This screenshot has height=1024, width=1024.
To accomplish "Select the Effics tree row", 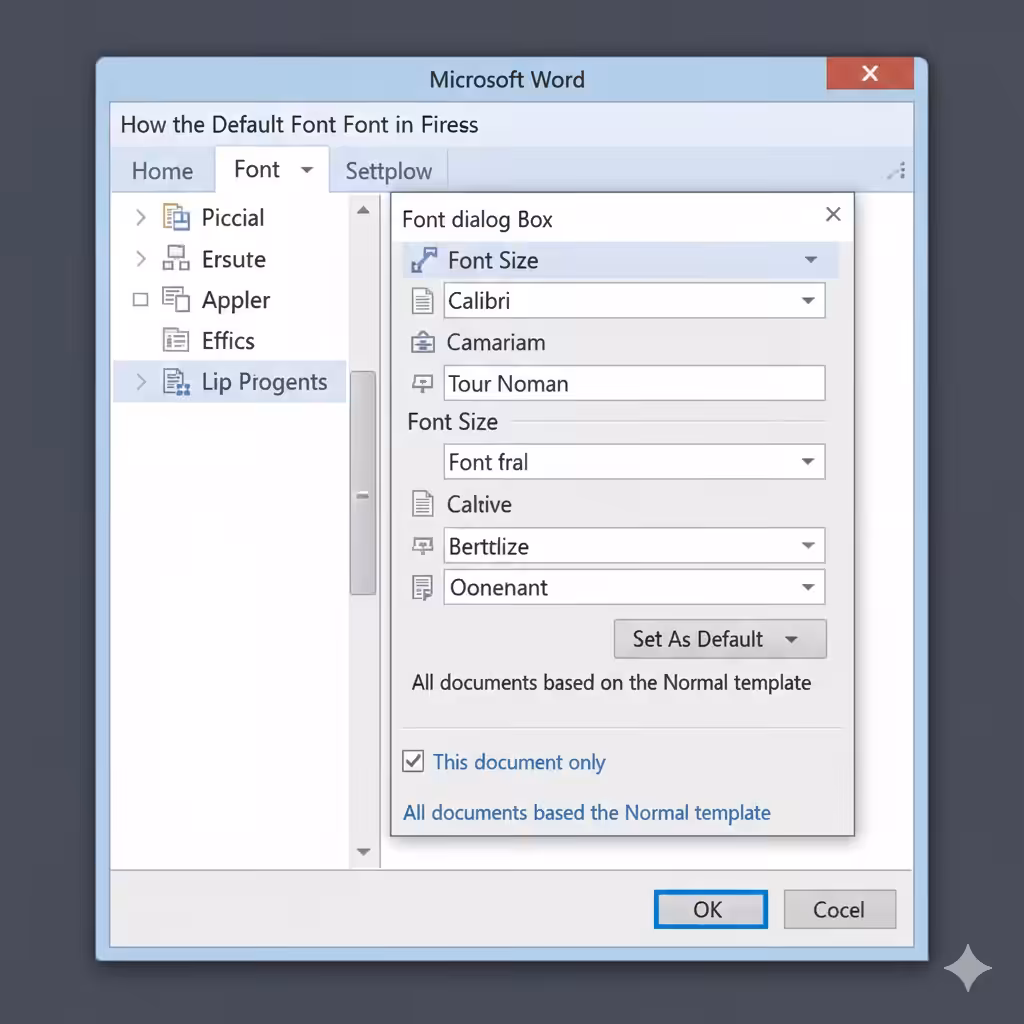I will 229,340.
